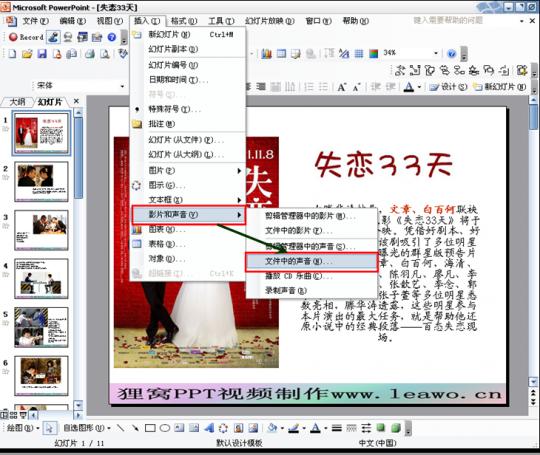Viewport: 540px width, 455px height.
Task: Click Increase Font Size icon
Action: [341, 87]
